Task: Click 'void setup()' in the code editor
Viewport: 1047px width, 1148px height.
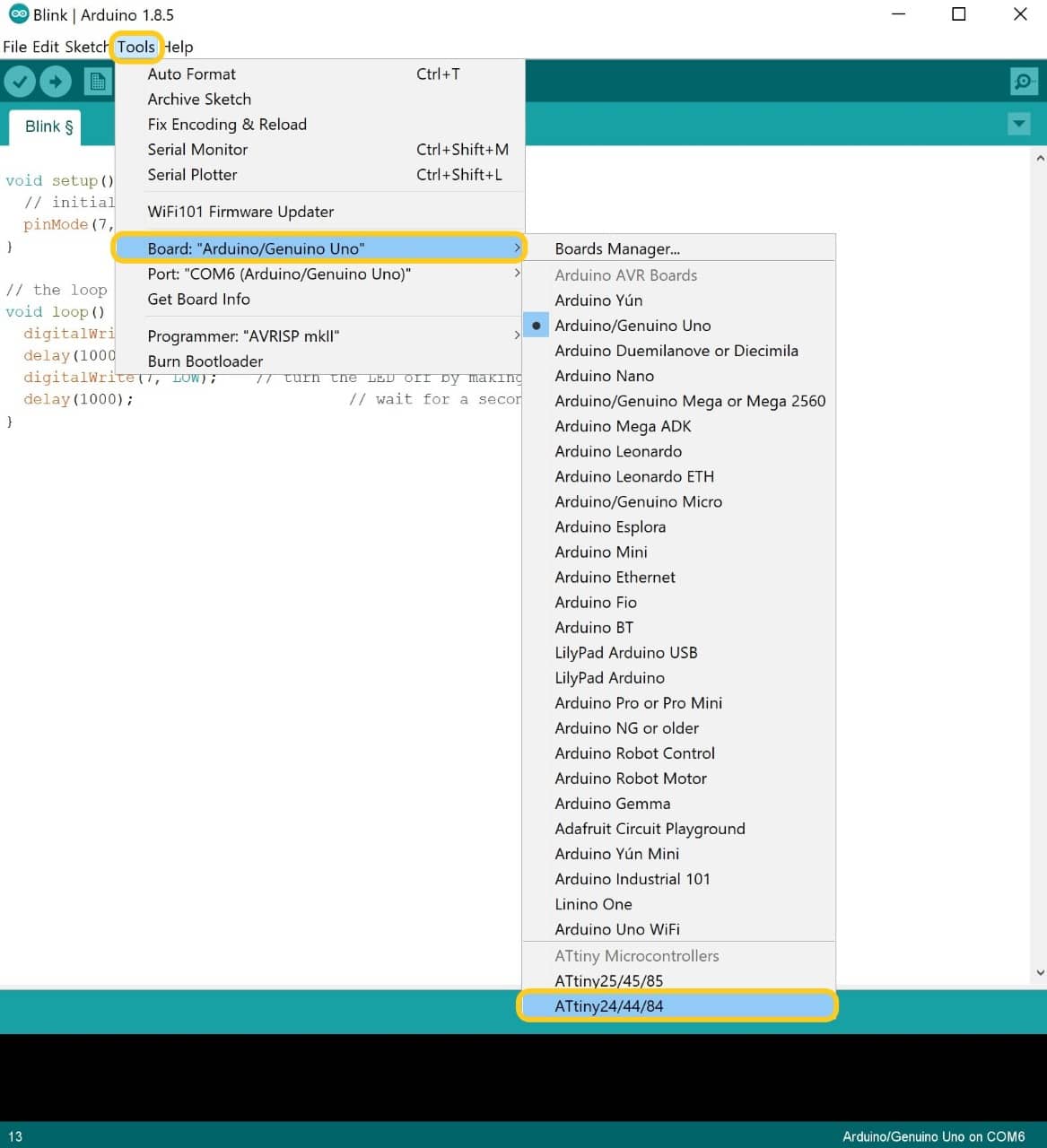Action: [x=60, y=180]
